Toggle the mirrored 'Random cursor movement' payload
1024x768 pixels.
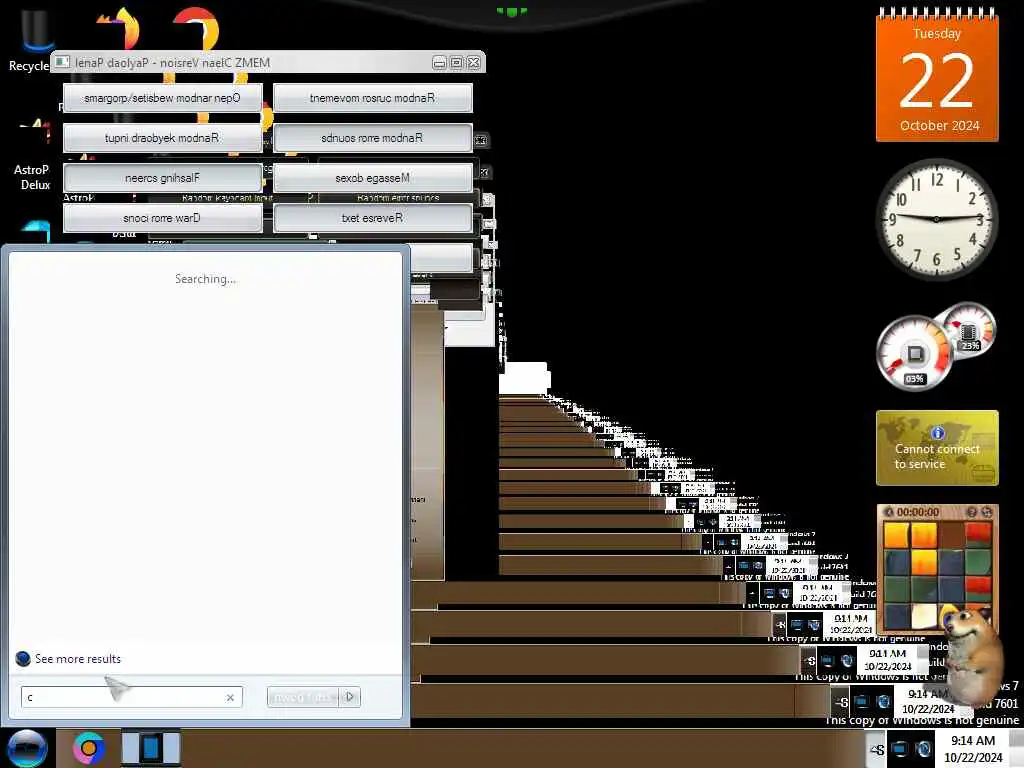tap(373, 98)
